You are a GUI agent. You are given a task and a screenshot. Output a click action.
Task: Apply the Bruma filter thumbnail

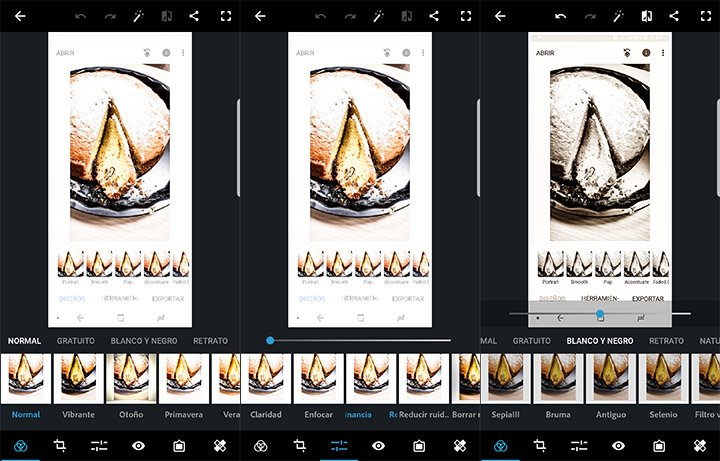point(558,378)
